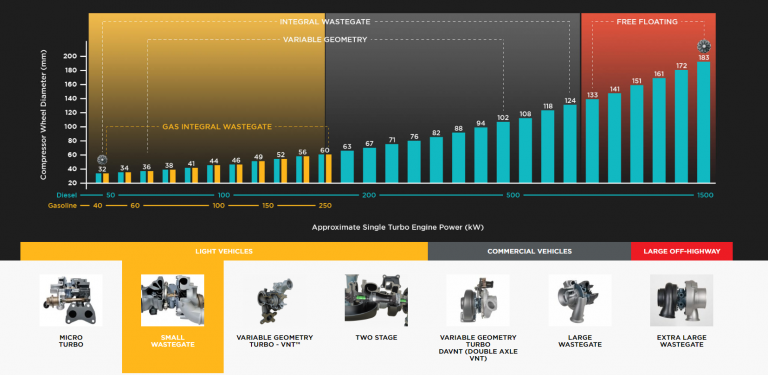Screen dimensions: 768x375
Task: Pick the Large Wastegate turbo image
Action: click(580, 300)
